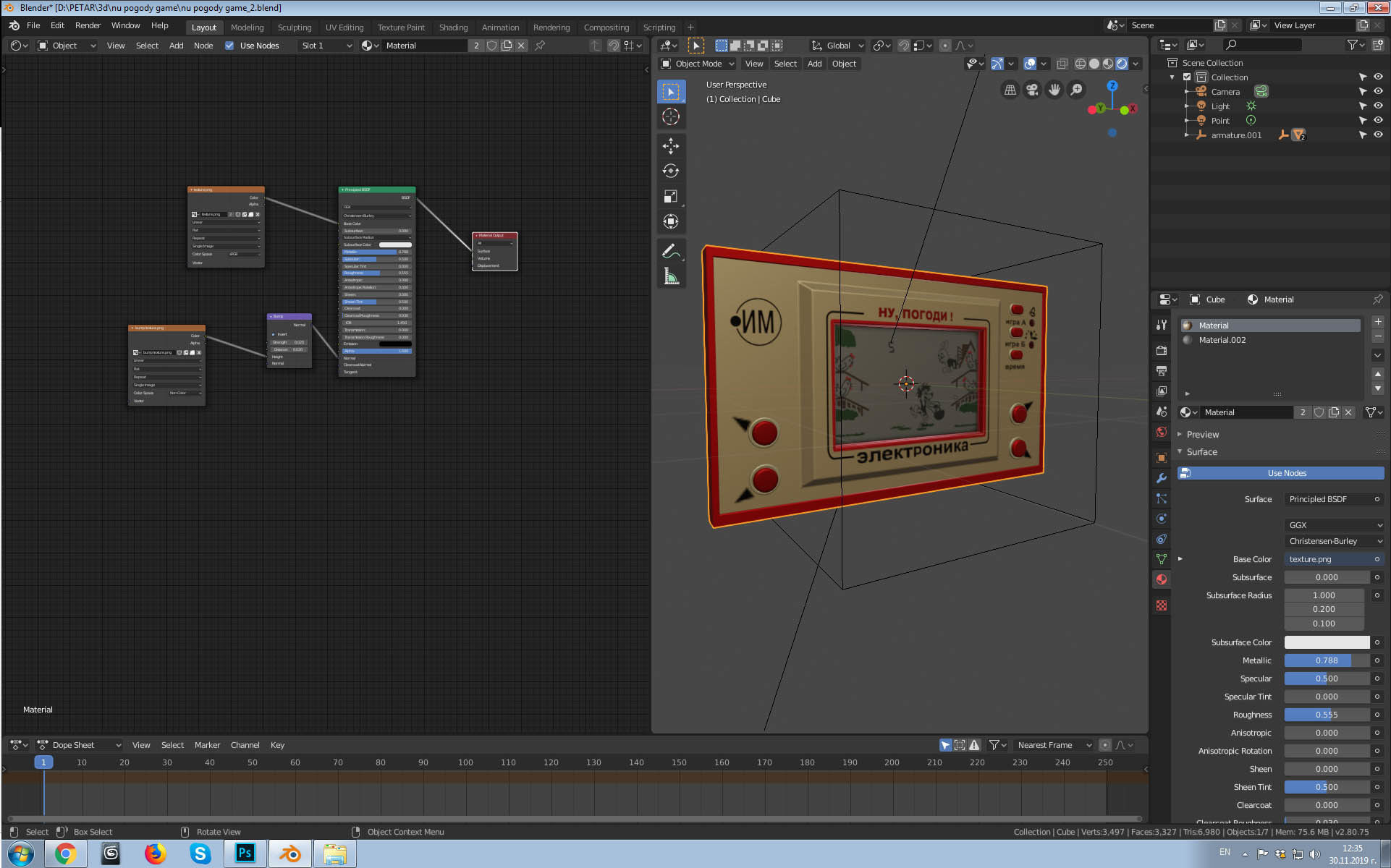
Task: Remove material slot with minus button
Action: [x=1377, y=336]
